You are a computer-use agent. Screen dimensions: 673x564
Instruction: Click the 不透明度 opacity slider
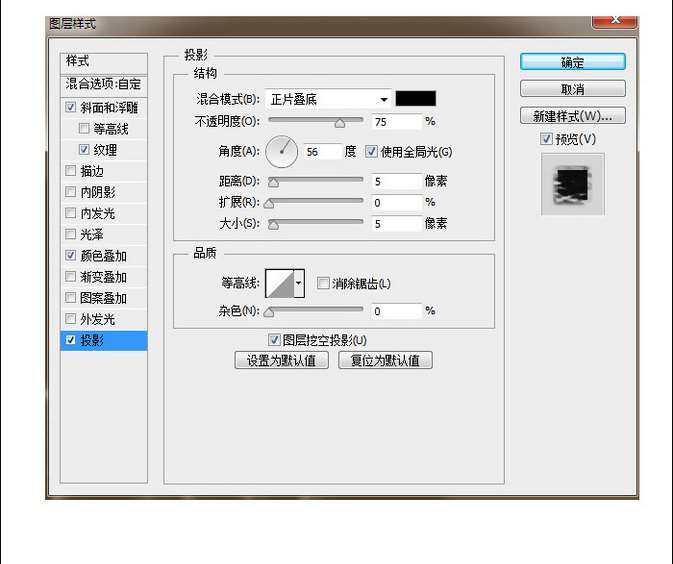point(316,121)
